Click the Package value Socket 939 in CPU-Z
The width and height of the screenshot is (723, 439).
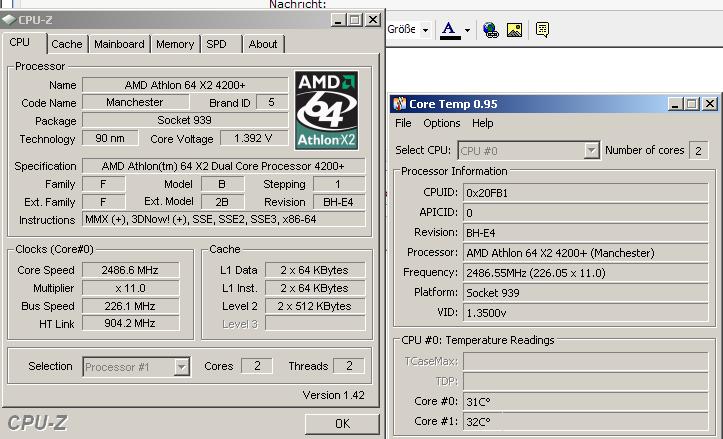pos(185,120)
